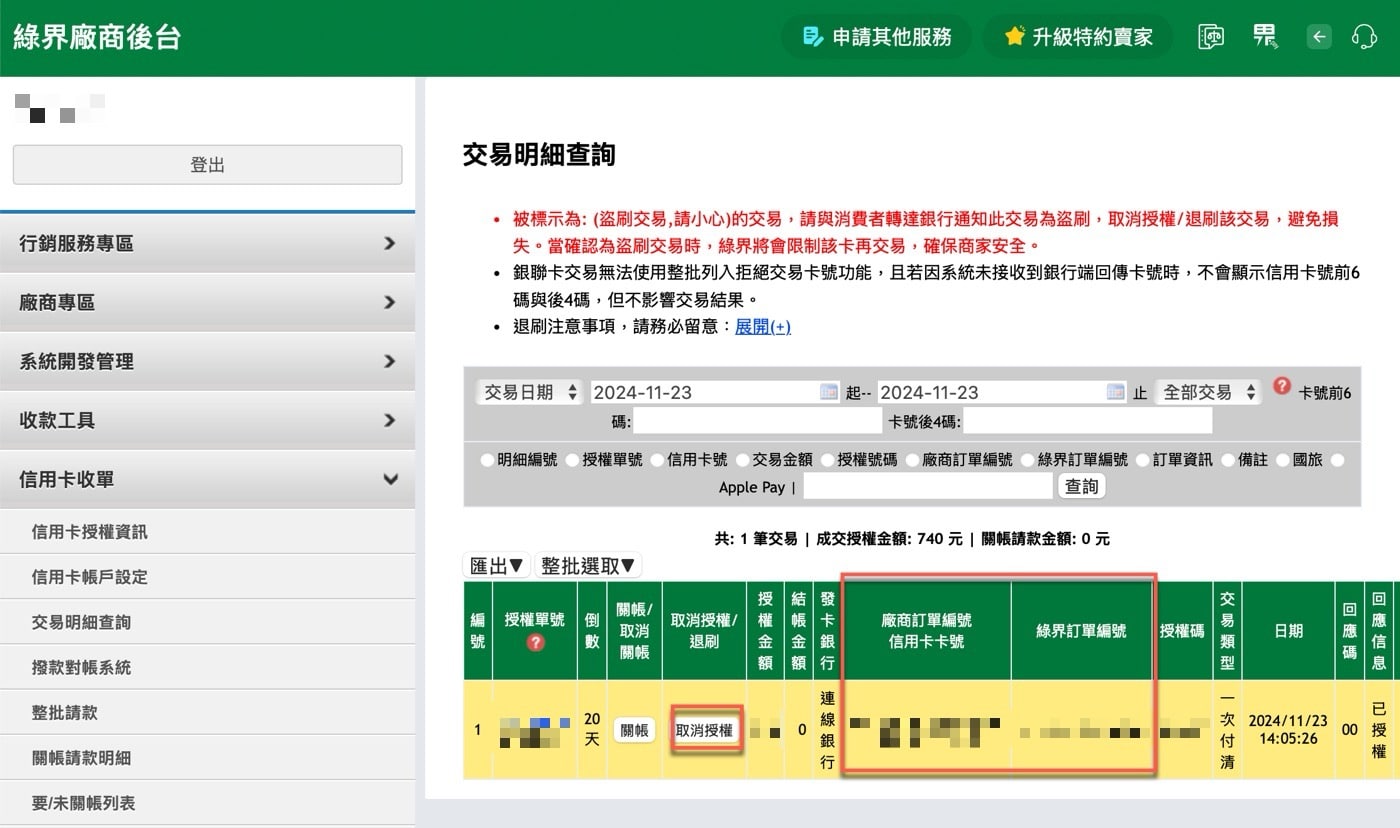The width and height of the screenshot is (1400, 828).
Task: Open 信用卡帳戶設定 menu item
Action: [x=207, y=577]
